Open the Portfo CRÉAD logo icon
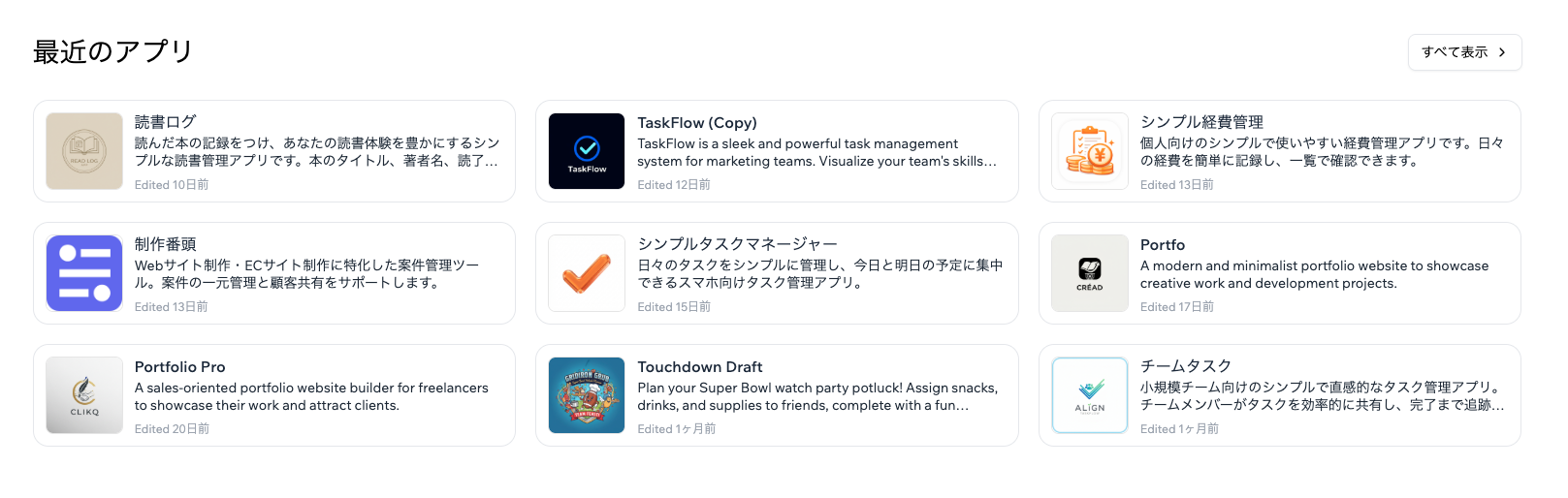1568x498 pixels. click(1090, 273)
